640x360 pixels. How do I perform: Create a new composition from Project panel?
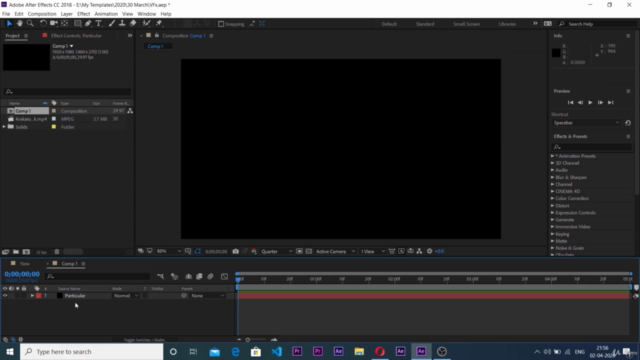26,252
